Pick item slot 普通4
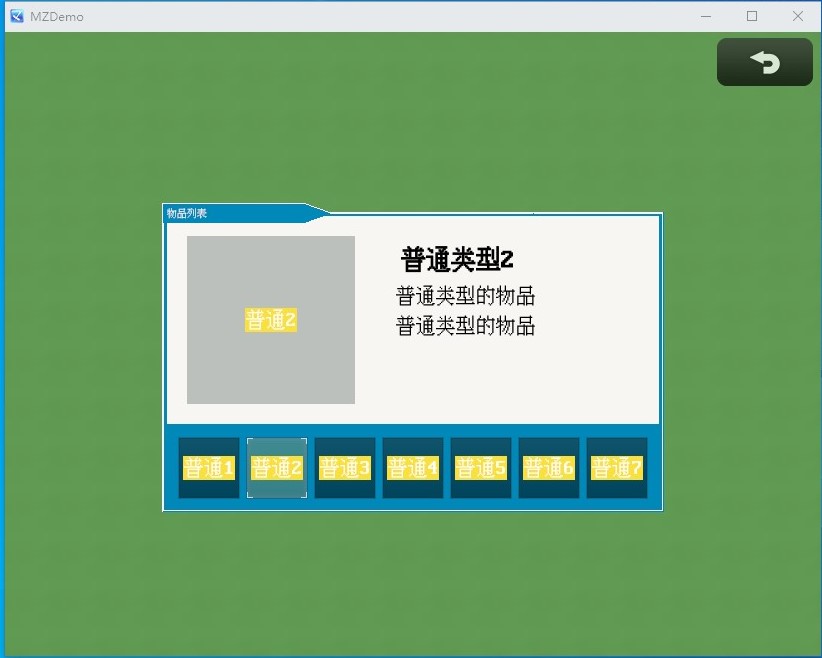The image size is (822, 658). 413,468
